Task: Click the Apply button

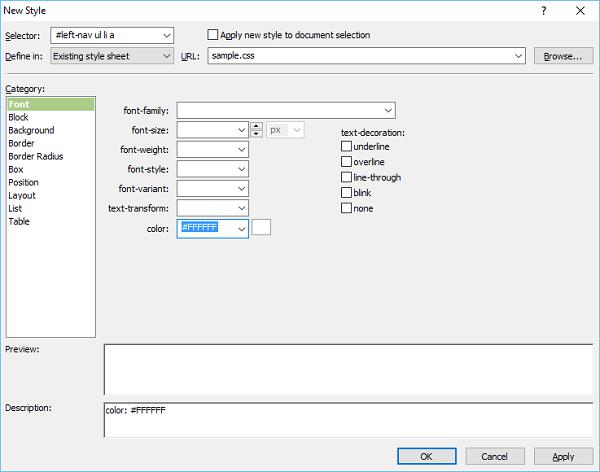Action: (563, 456)
